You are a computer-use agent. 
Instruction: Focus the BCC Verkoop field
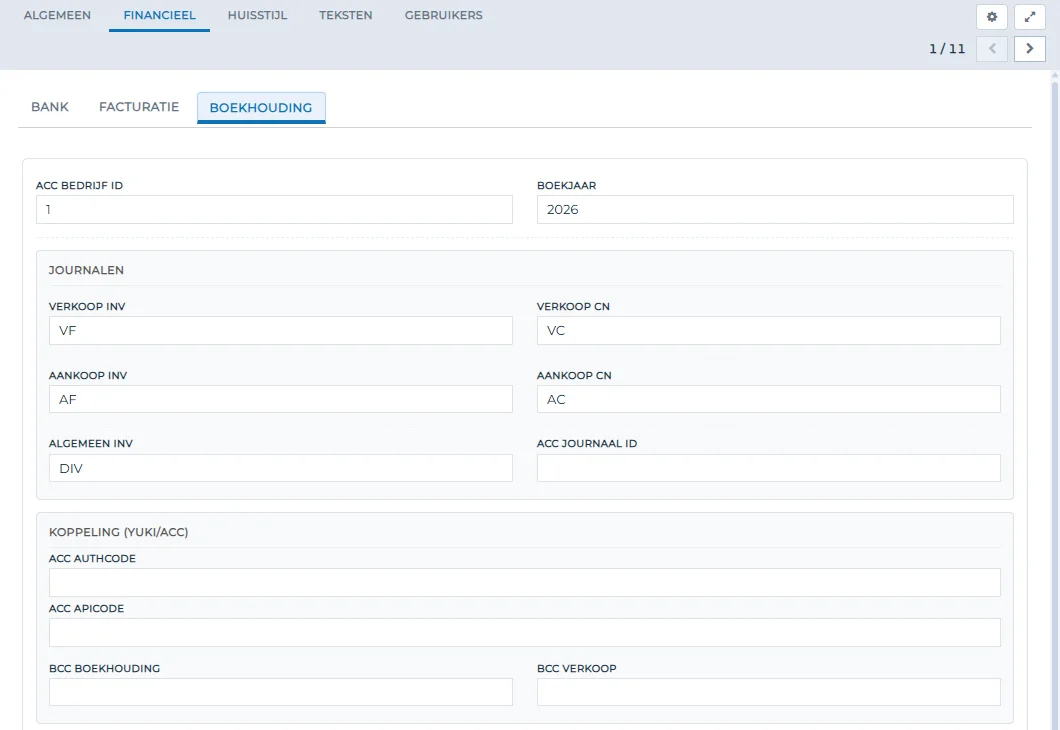769,692
